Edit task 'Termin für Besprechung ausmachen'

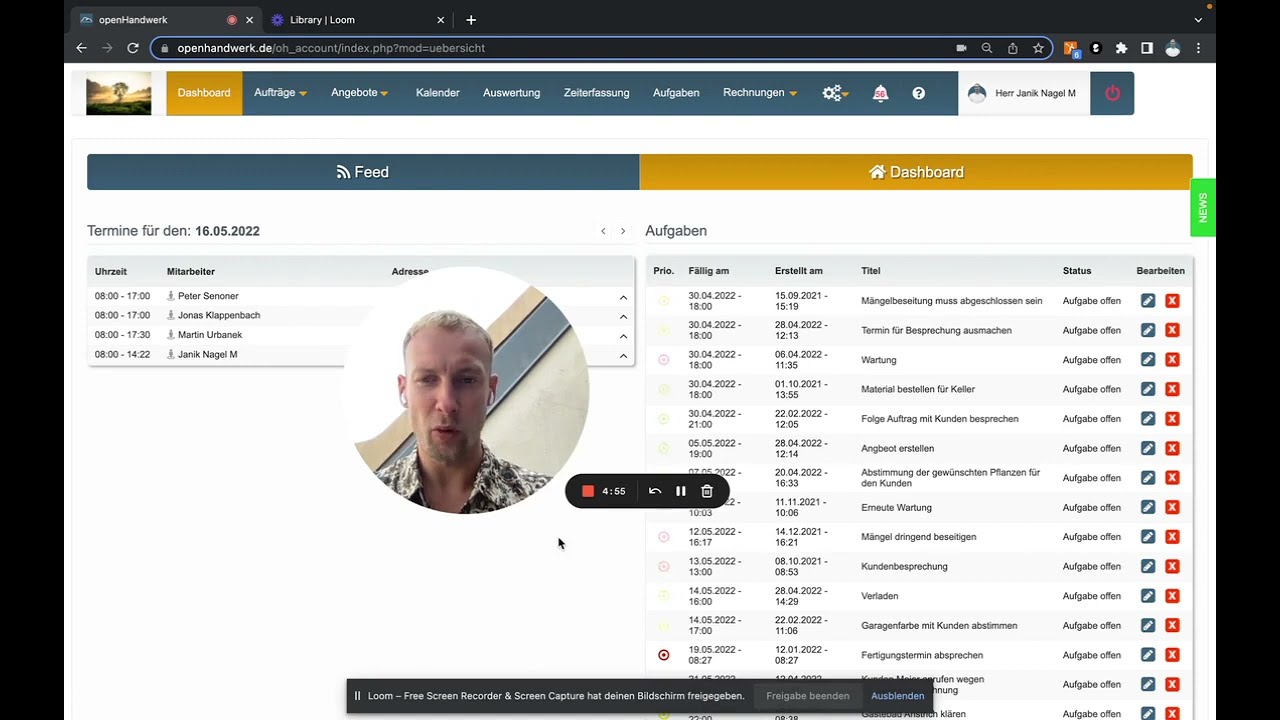1148,330
